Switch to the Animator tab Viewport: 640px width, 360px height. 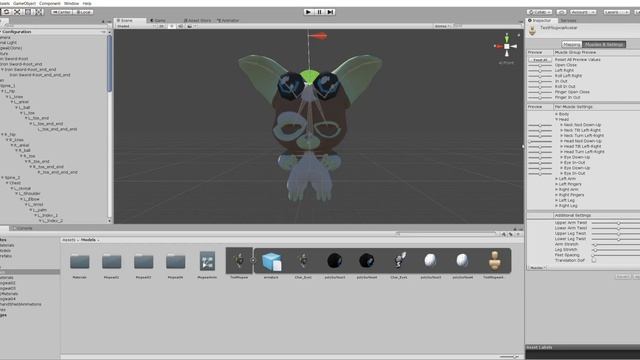point(228,20)
